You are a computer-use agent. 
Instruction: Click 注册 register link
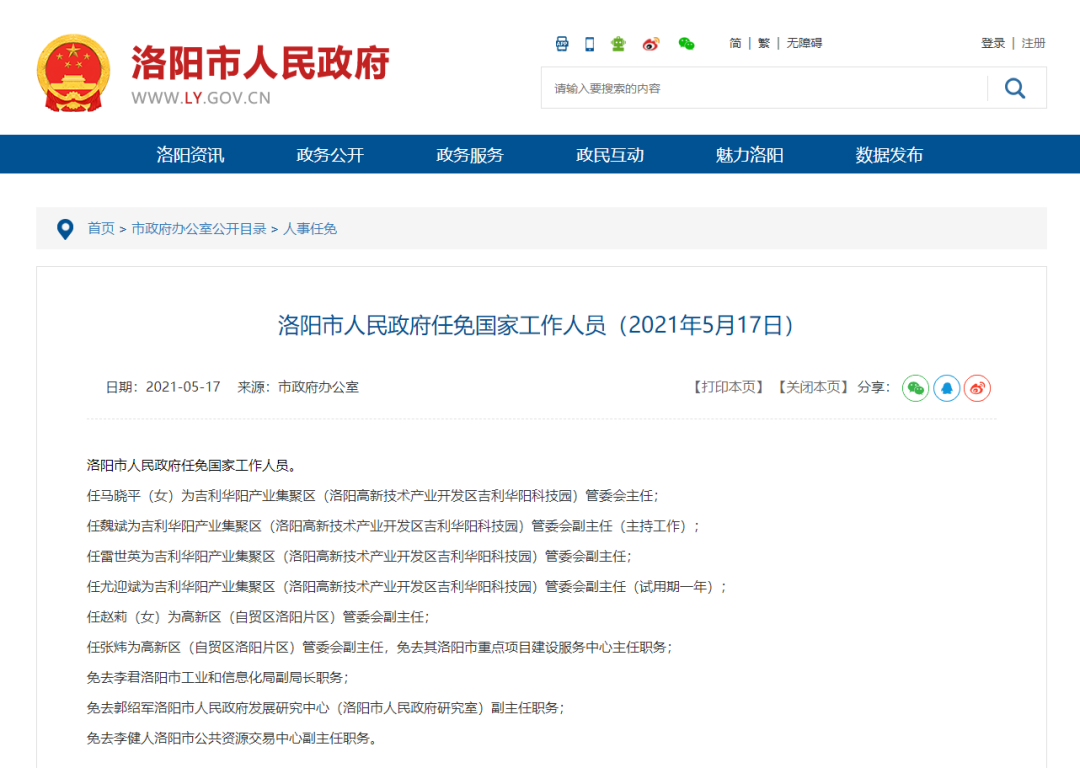tap(1033, 43)
